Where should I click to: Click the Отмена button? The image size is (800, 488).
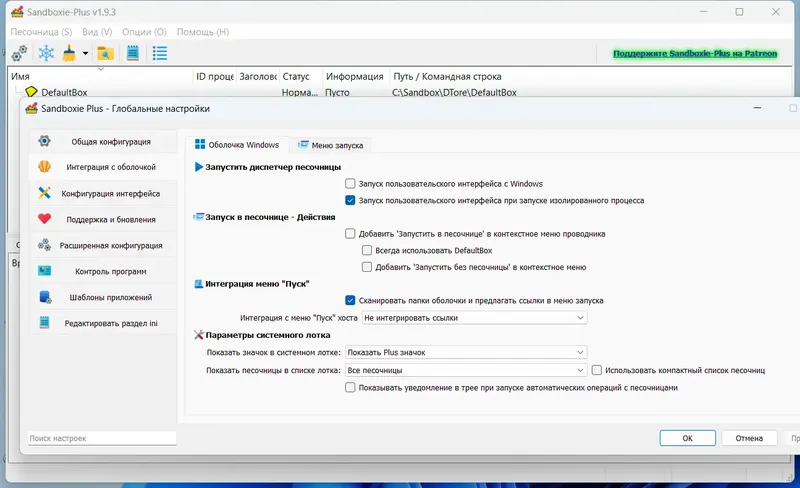tap(749, 438)
